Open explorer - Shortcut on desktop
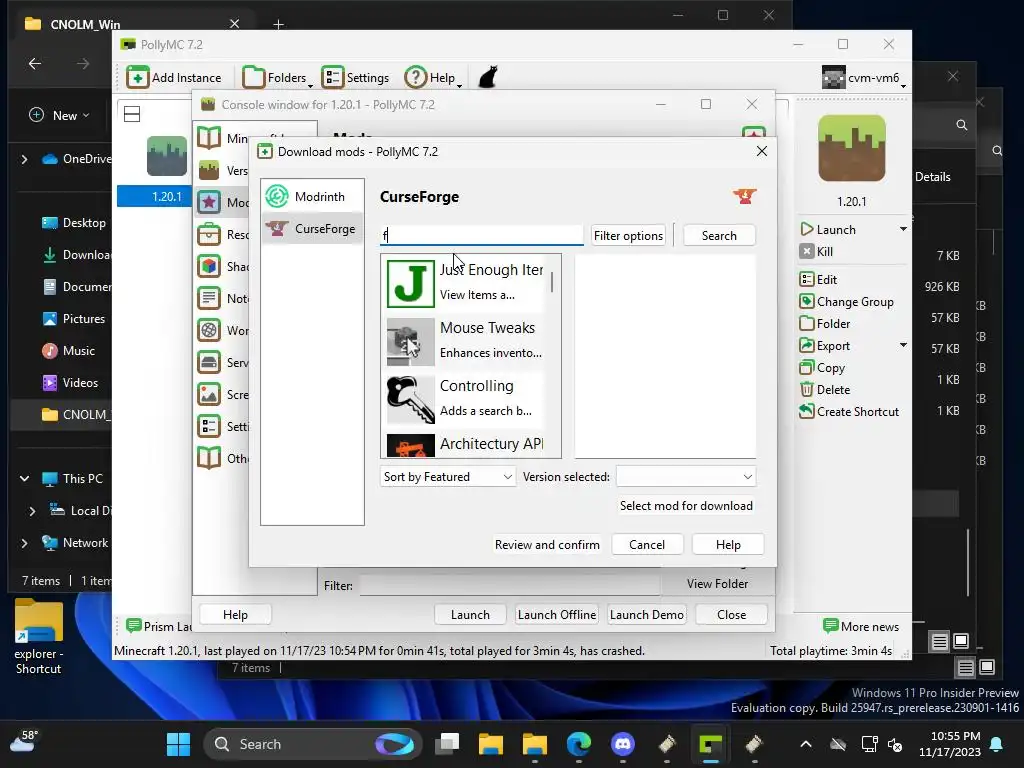The width and height of the screenshot is (1024, 768). pyautogui.click(x=39, y=637)
